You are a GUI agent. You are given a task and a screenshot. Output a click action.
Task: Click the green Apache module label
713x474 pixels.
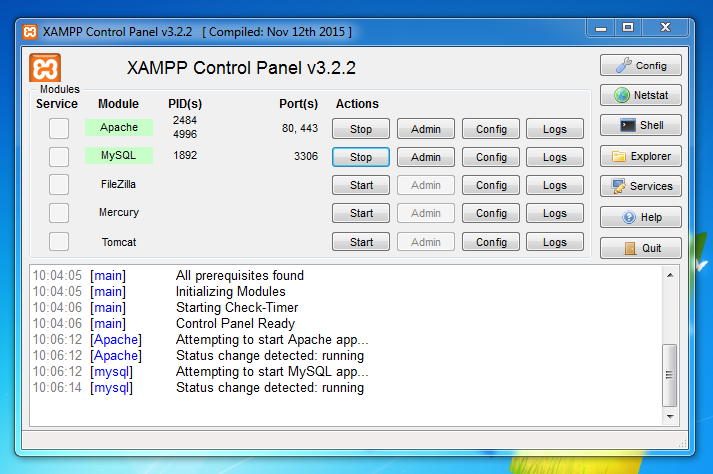click(x=119, y=127)
